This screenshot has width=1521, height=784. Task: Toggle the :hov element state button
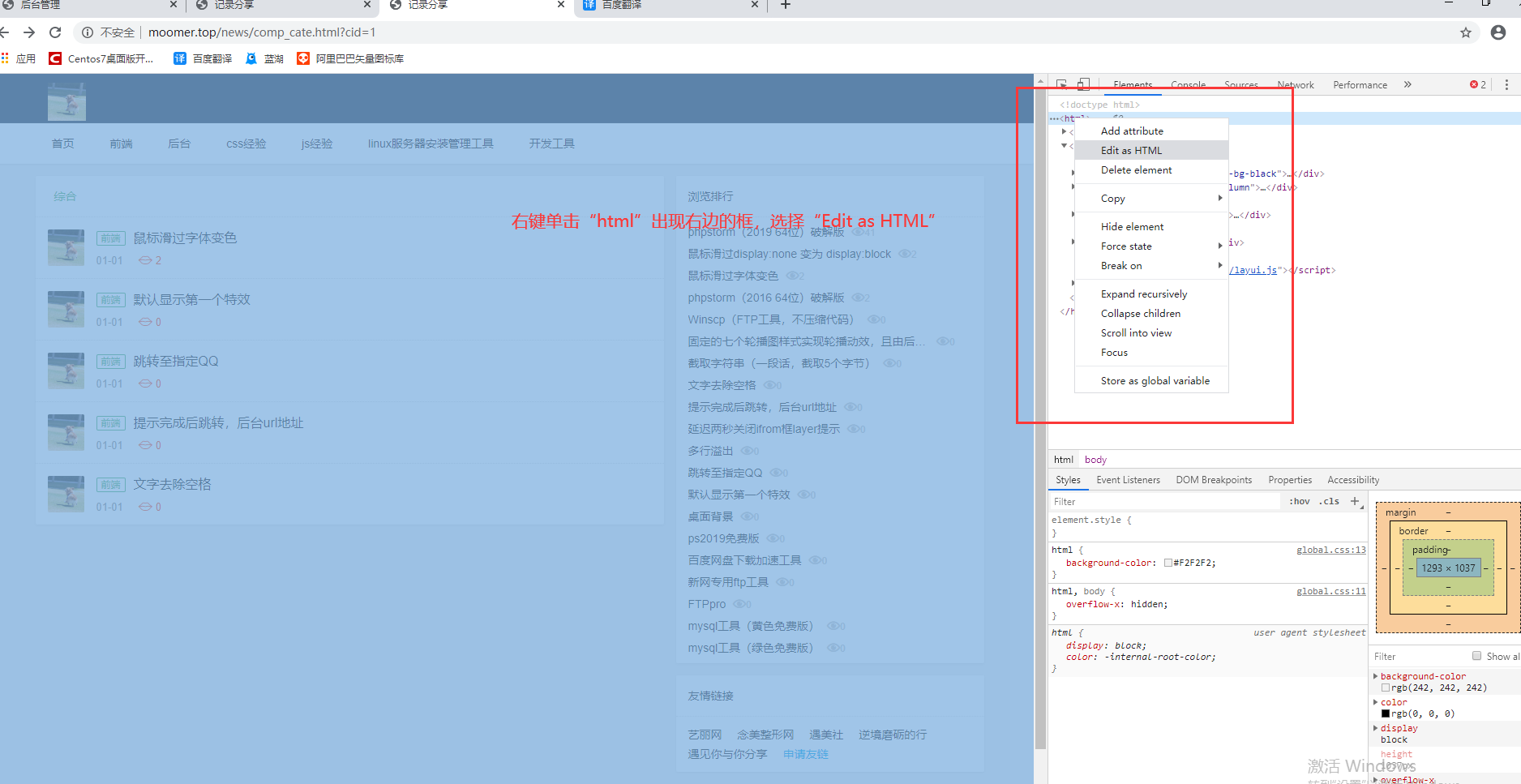pyautogui.click(x=1300, y=501)
